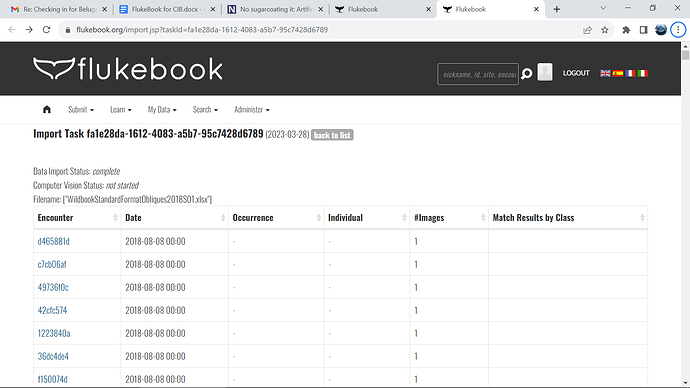Screen dimensions: 690x388
Task: Toggle the browser side panel icon
Action: (643, 30)
